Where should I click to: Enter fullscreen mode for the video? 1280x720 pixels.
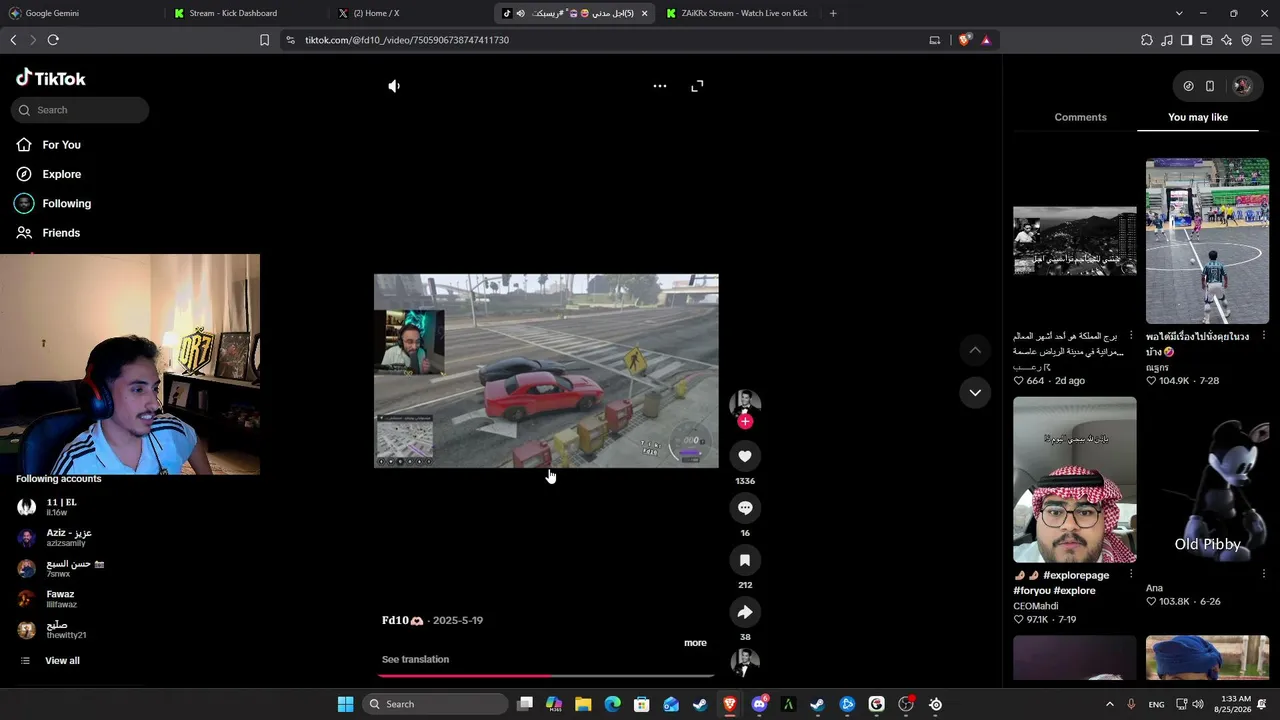pyautogui.click(x=697, y=86)
